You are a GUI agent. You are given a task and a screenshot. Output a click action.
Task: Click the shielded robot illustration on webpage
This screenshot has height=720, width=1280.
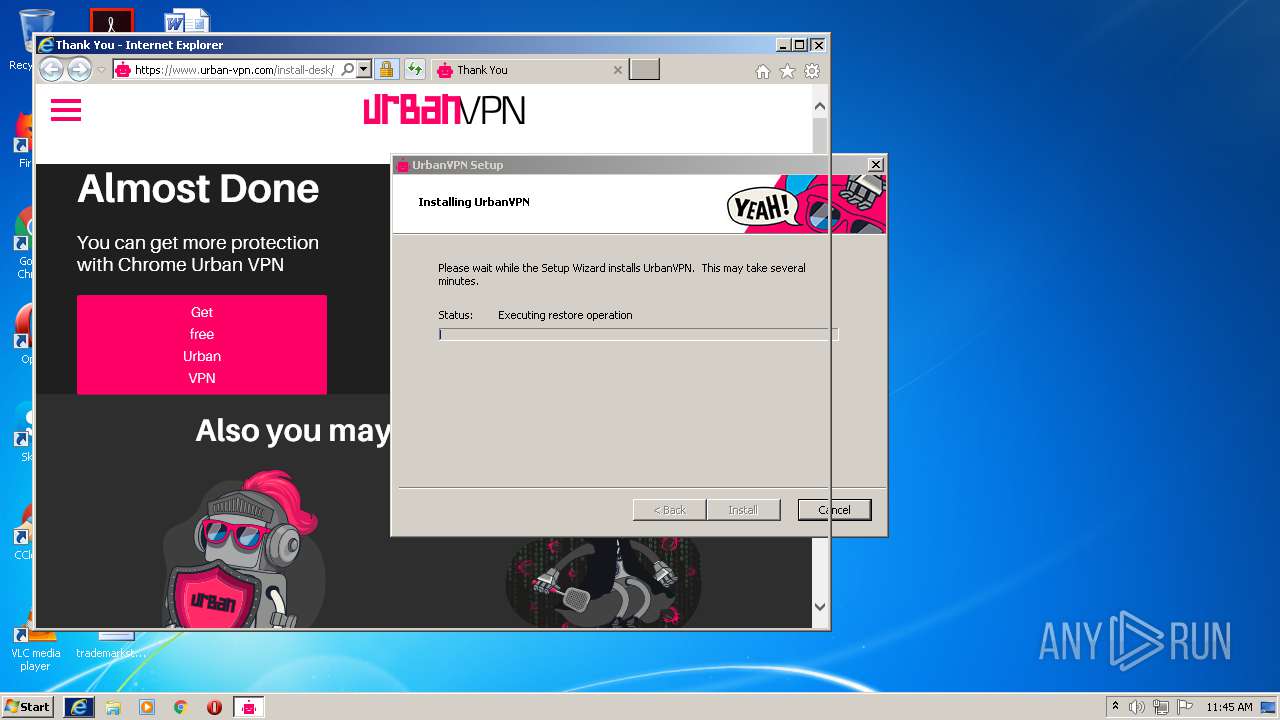(x=244, y=549)
